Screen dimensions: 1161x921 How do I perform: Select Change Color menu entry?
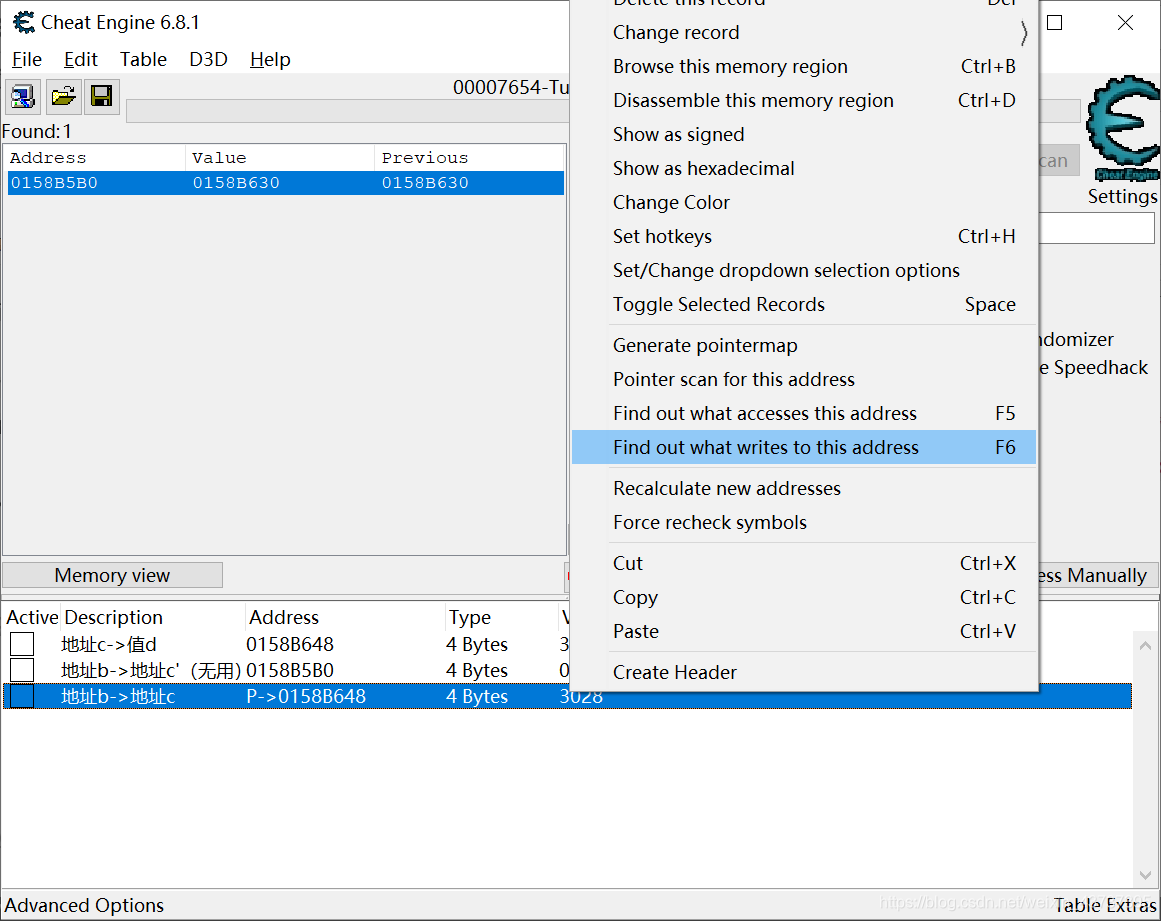[803, 203]
